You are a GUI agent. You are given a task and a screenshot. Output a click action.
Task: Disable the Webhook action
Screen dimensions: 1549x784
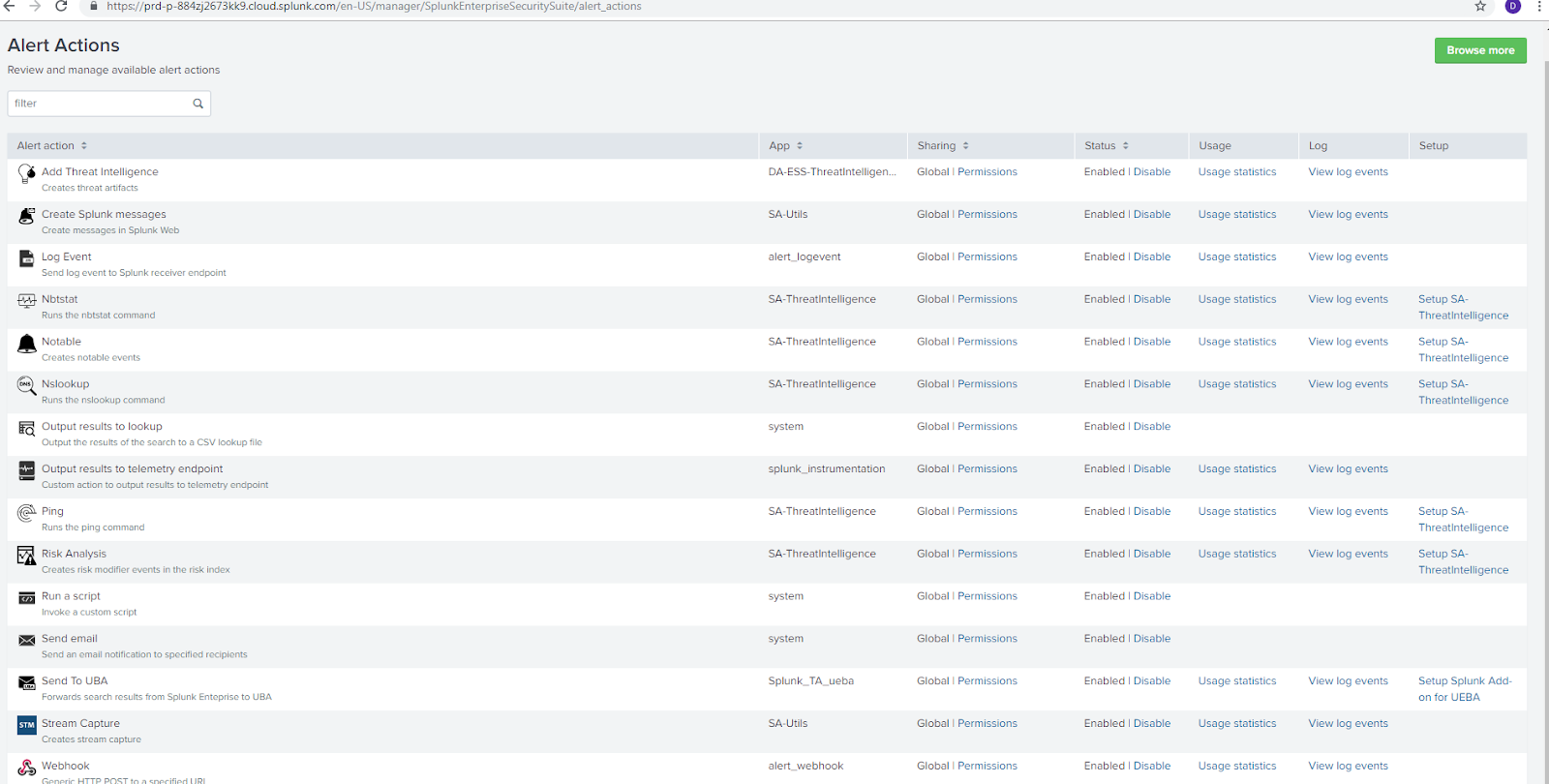[1152, 767]
